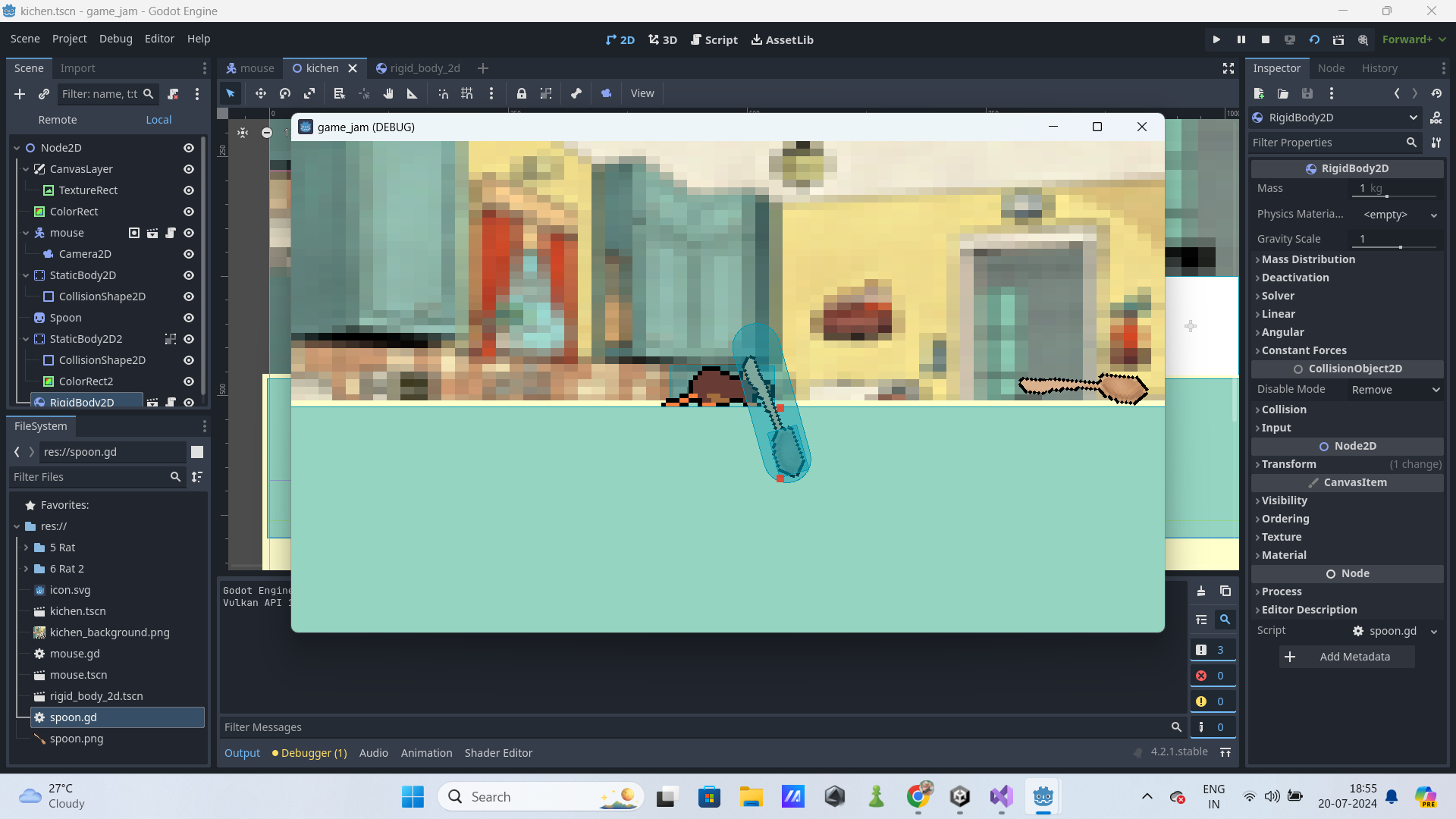Expand the 5 Rat folder
The height and width of the screenshot is (819, 1456).
(x=26, y=548)
